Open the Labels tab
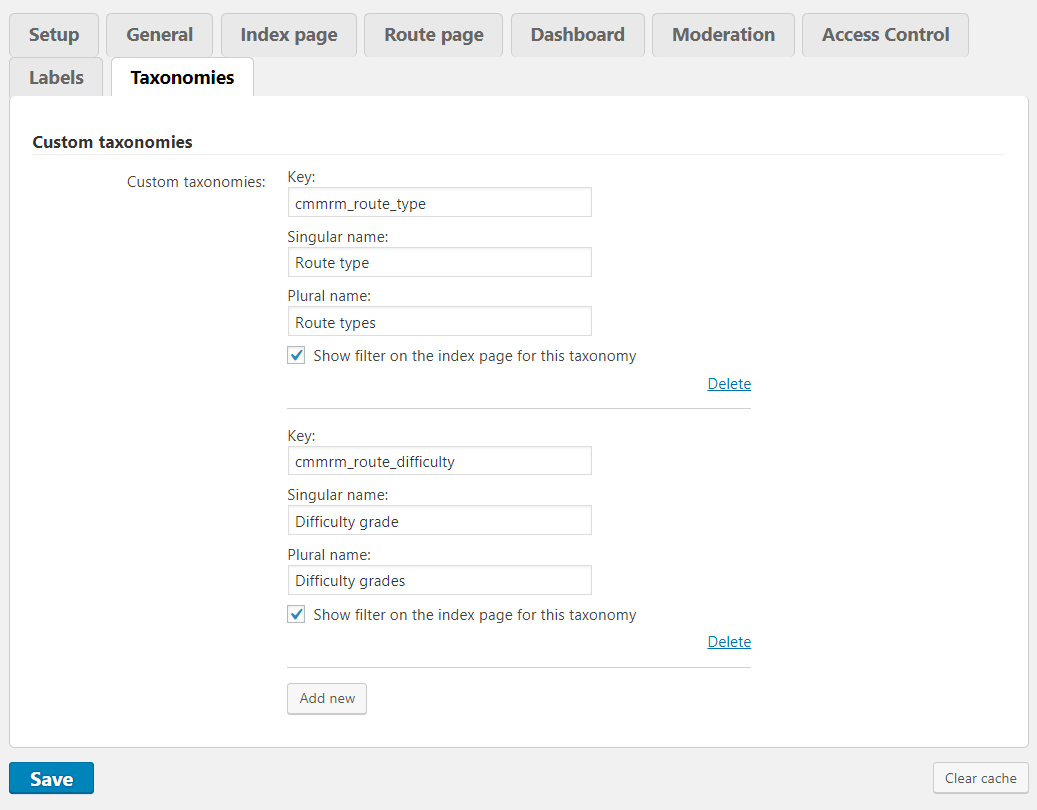The width and height of the screenshot is (1037, 810). 56,78
